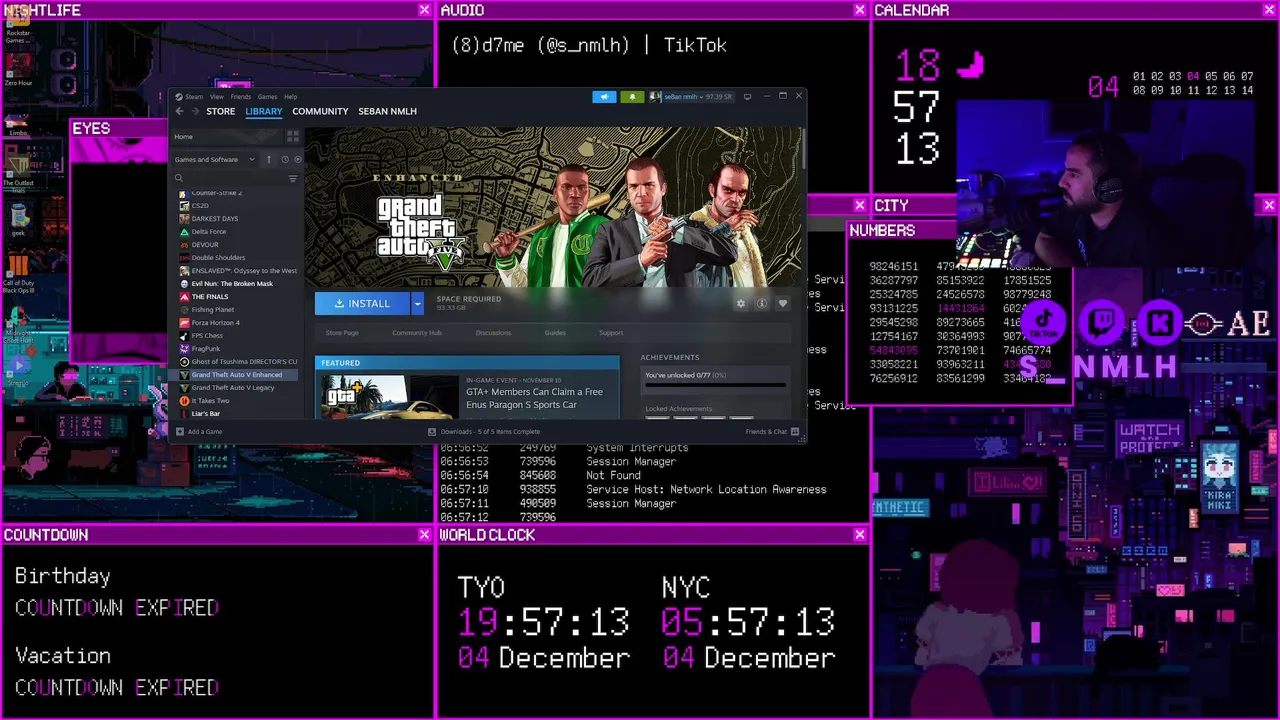The image size is (1280, 720).
Task: Click the Twitch logo in stream overlay
Action: [x=1103, y=322]
